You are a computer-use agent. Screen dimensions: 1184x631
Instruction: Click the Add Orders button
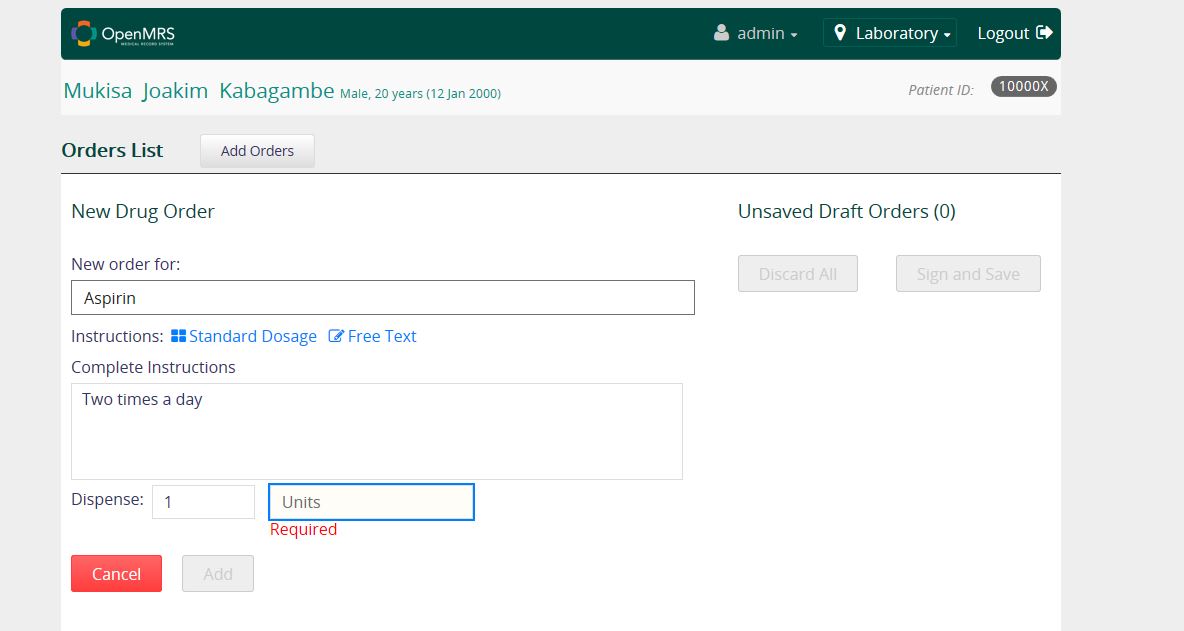pyautogui.click(x=257, y=151)
